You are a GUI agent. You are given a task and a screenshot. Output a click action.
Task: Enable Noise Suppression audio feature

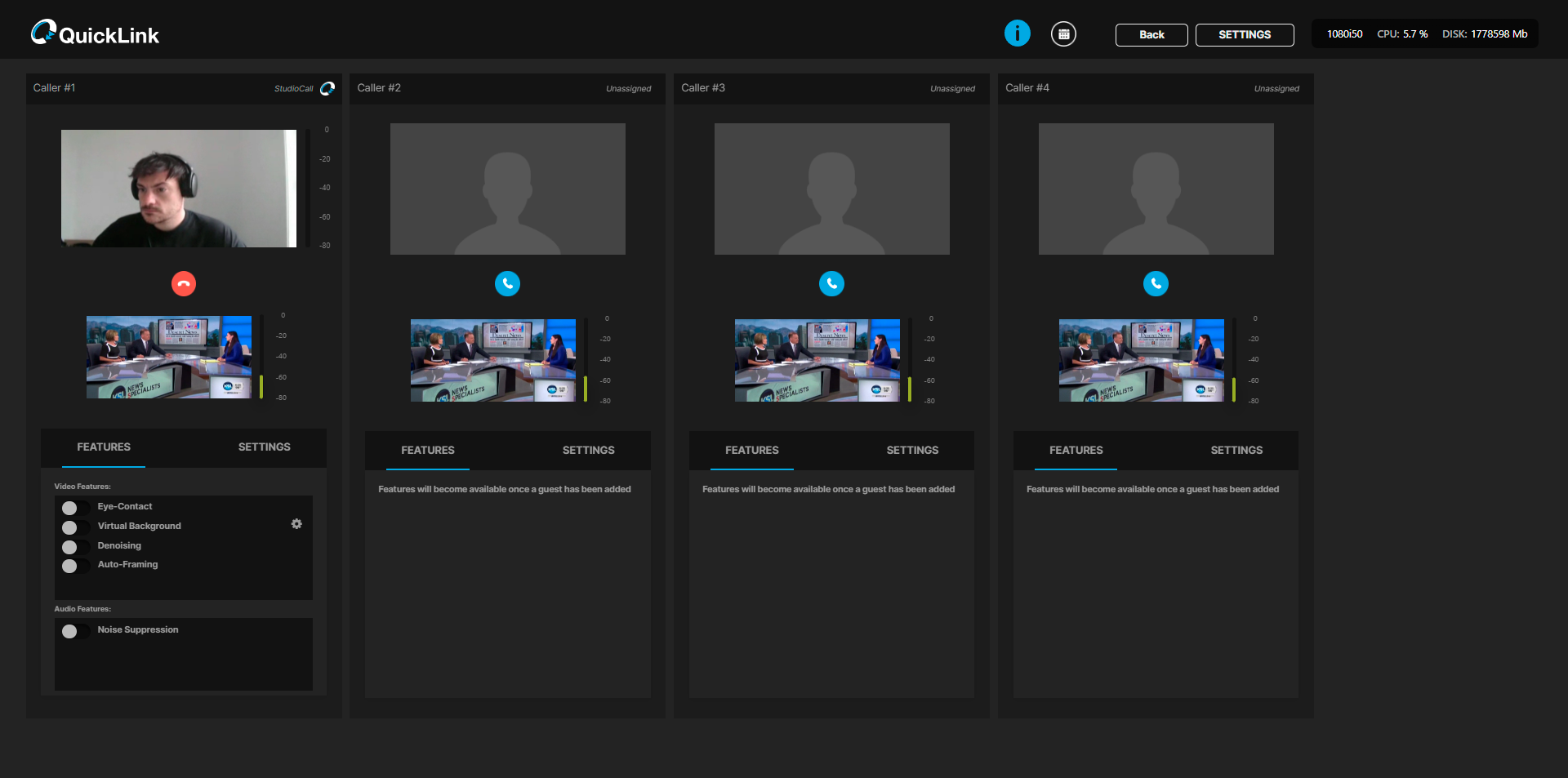pos(74,631)
